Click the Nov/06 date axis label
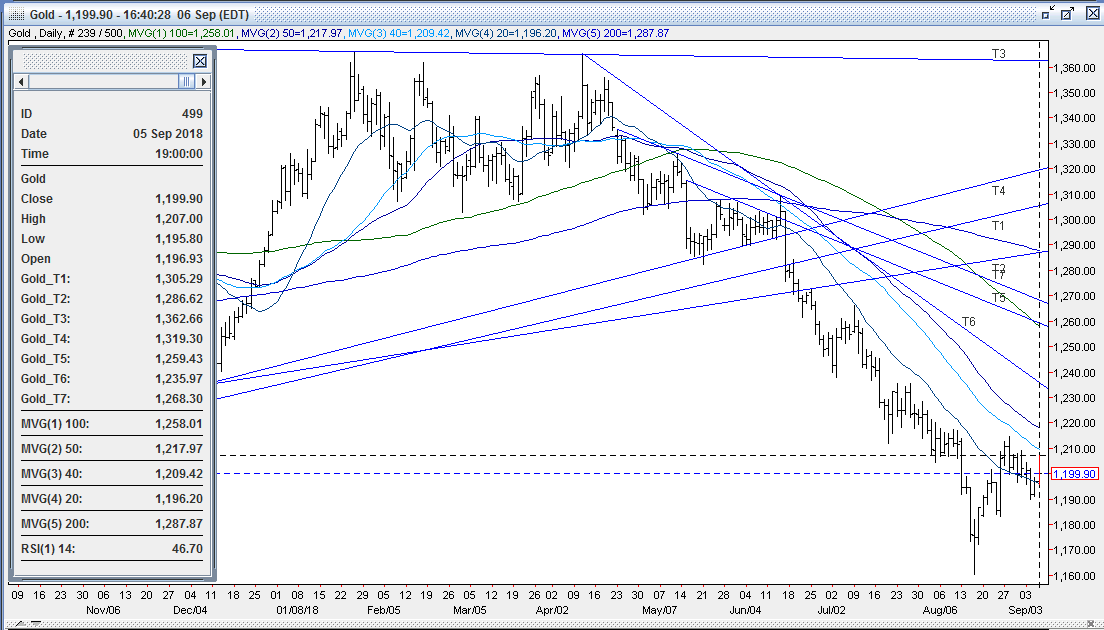 pyautogui.click(x=103, y=610)
